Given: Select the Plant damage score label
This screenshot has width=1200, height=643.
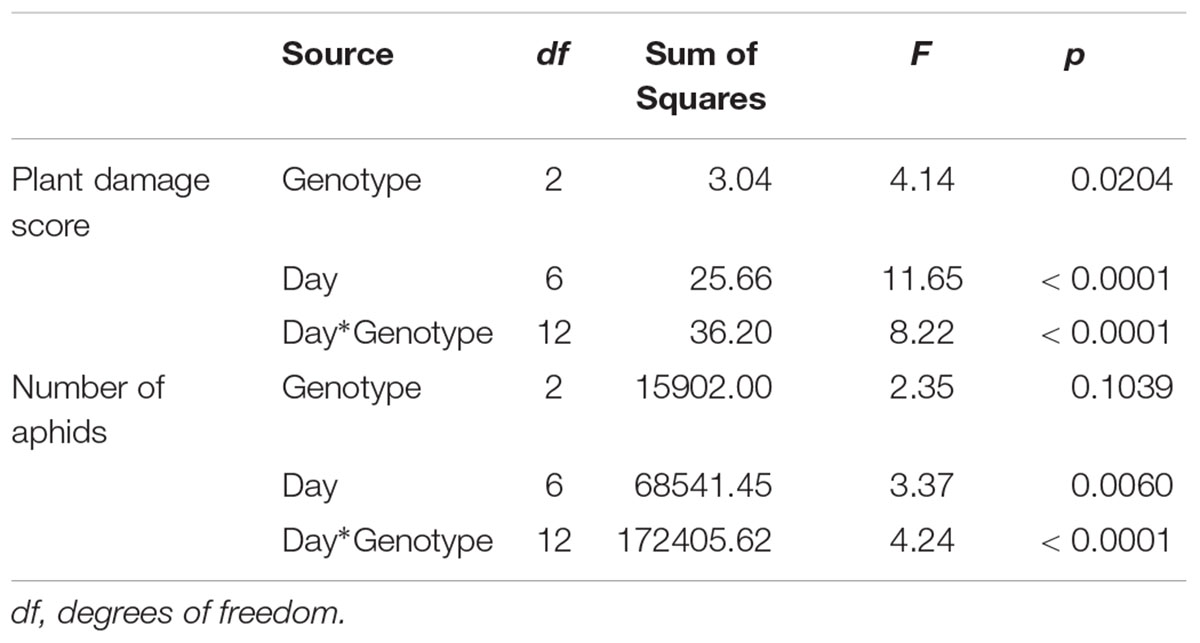Looking at the screenshot, I should (110, 202).
